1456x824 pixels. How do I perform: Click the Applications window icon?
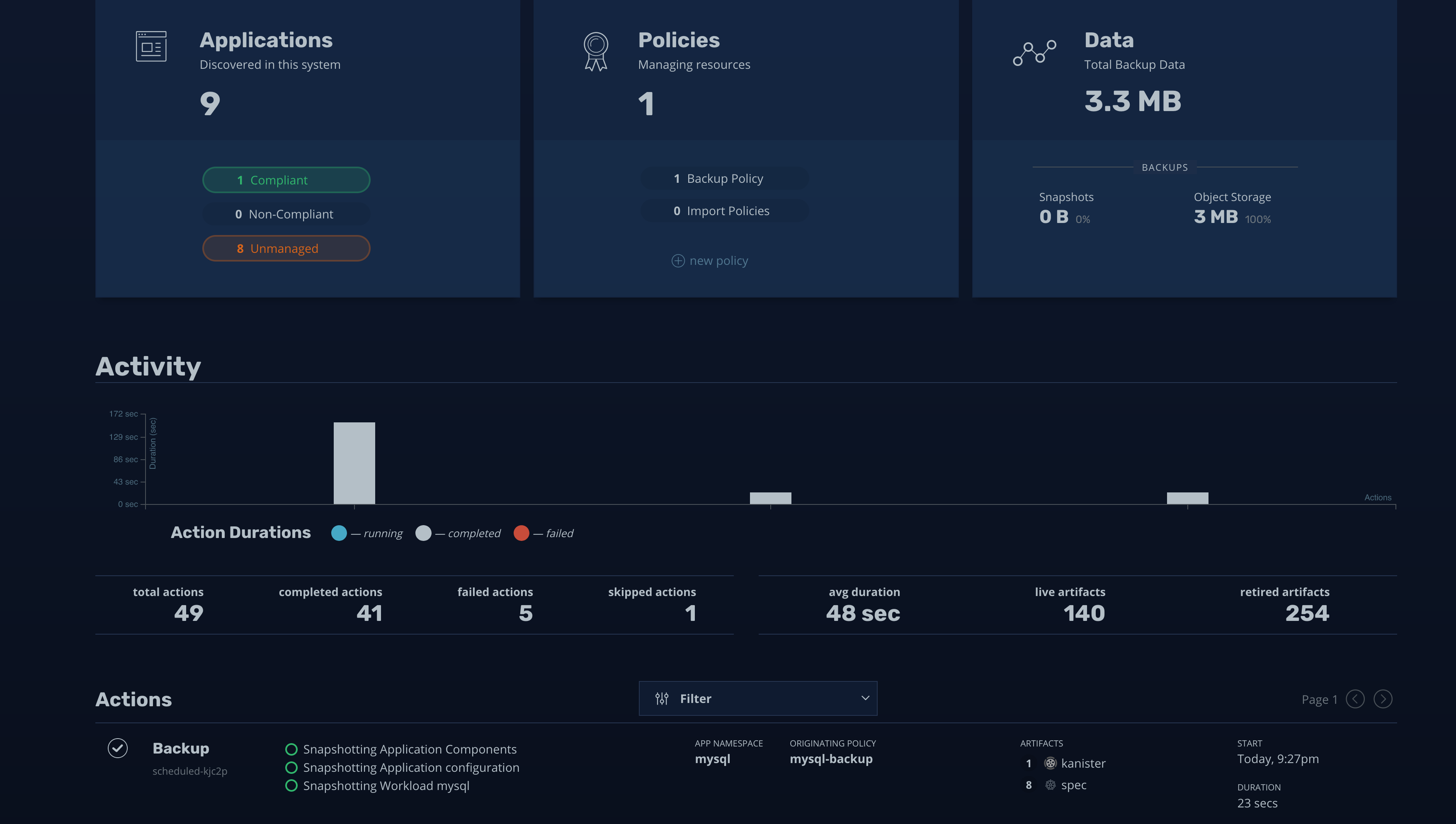tap(151, 46)
